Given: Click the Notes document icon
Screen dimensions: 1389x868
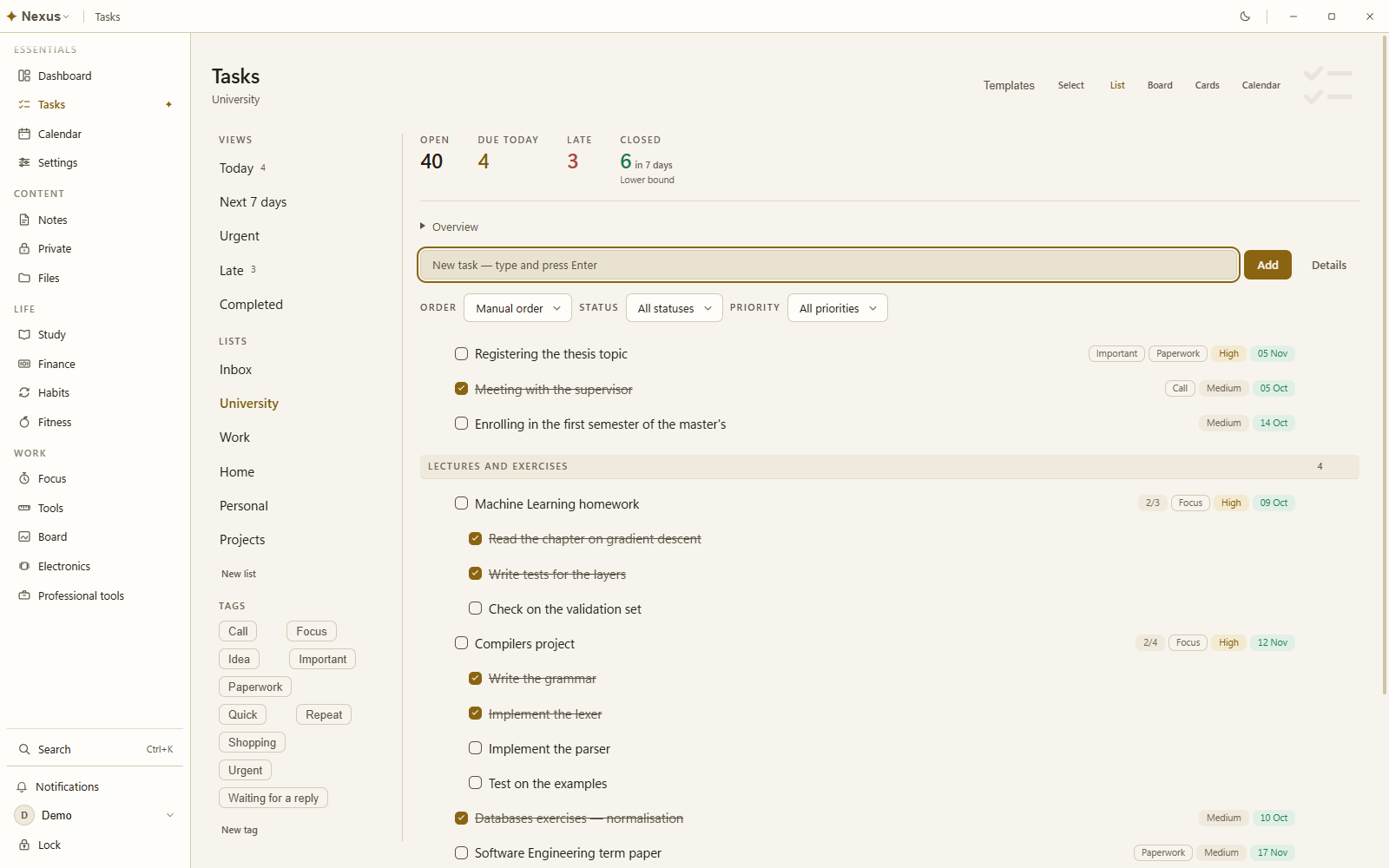Looking at the screenshot, I should (24, 220).
